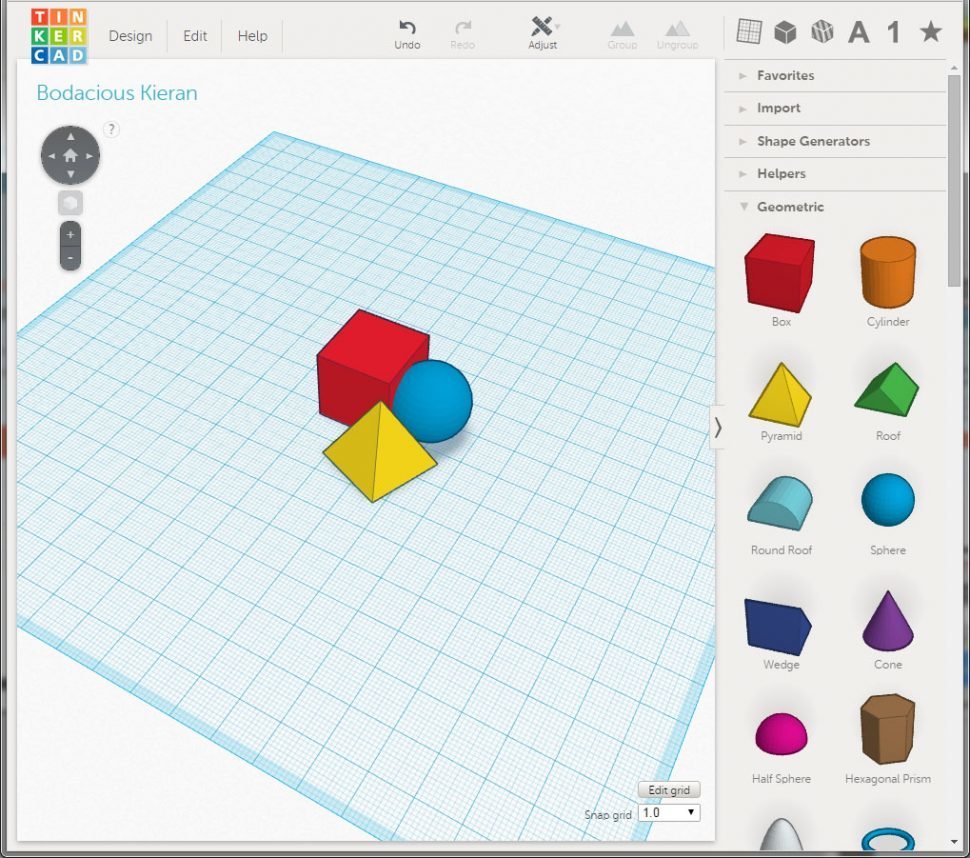Zoom in with the plus button
Screen dimensions: 970x858
click(x=70, y=235)
